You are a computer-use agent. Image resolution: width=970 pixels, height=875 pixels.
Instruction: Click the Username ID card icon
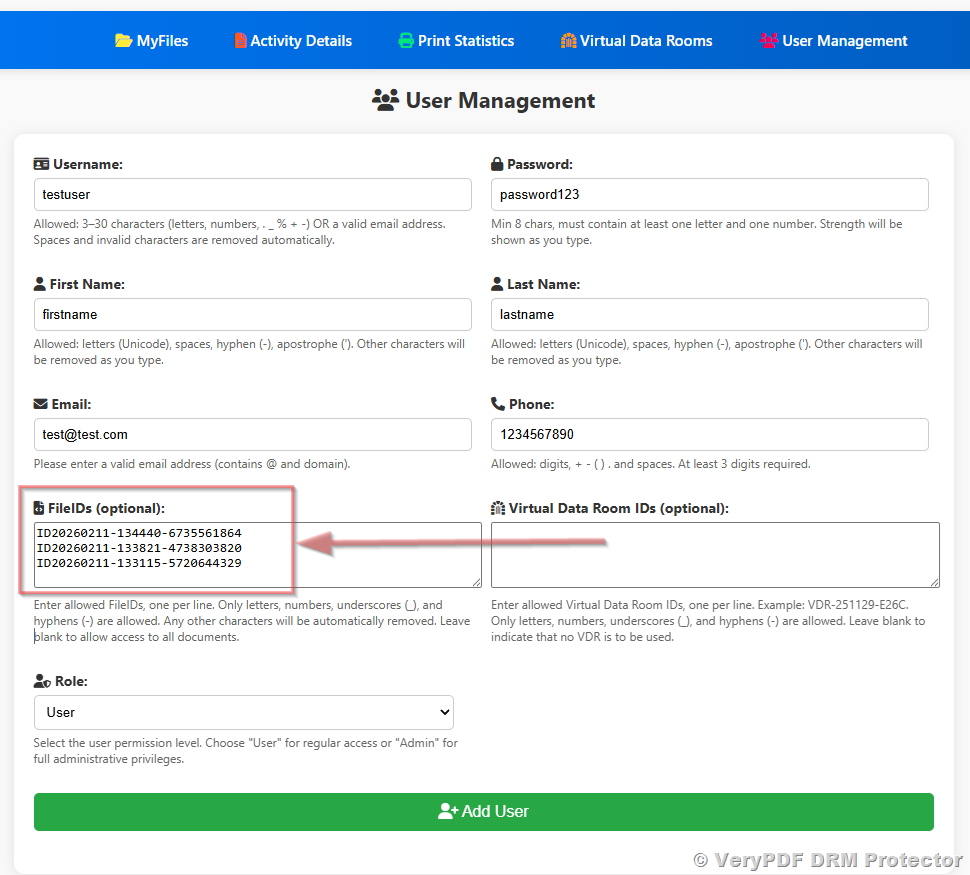click(x=41, y=164)
